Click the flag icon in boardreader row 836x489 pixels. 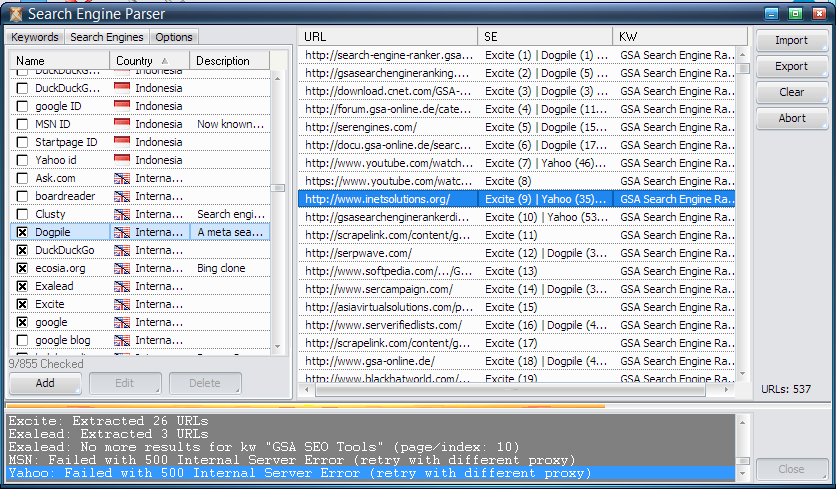(x=123, y=196)
